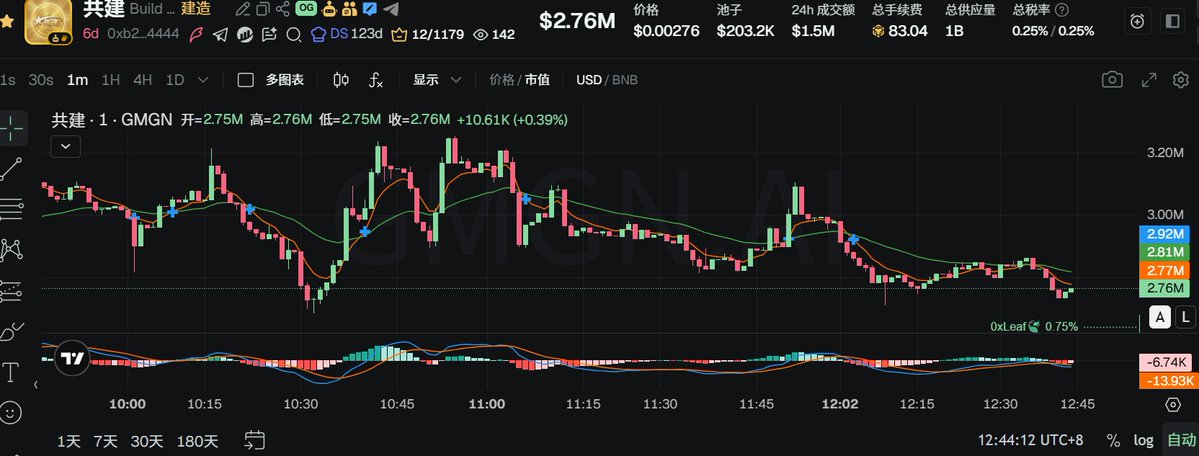Viewport: 1199px width, 456px height.
Task: Click the magnifier search icon
Action: [x=293, y=34]
